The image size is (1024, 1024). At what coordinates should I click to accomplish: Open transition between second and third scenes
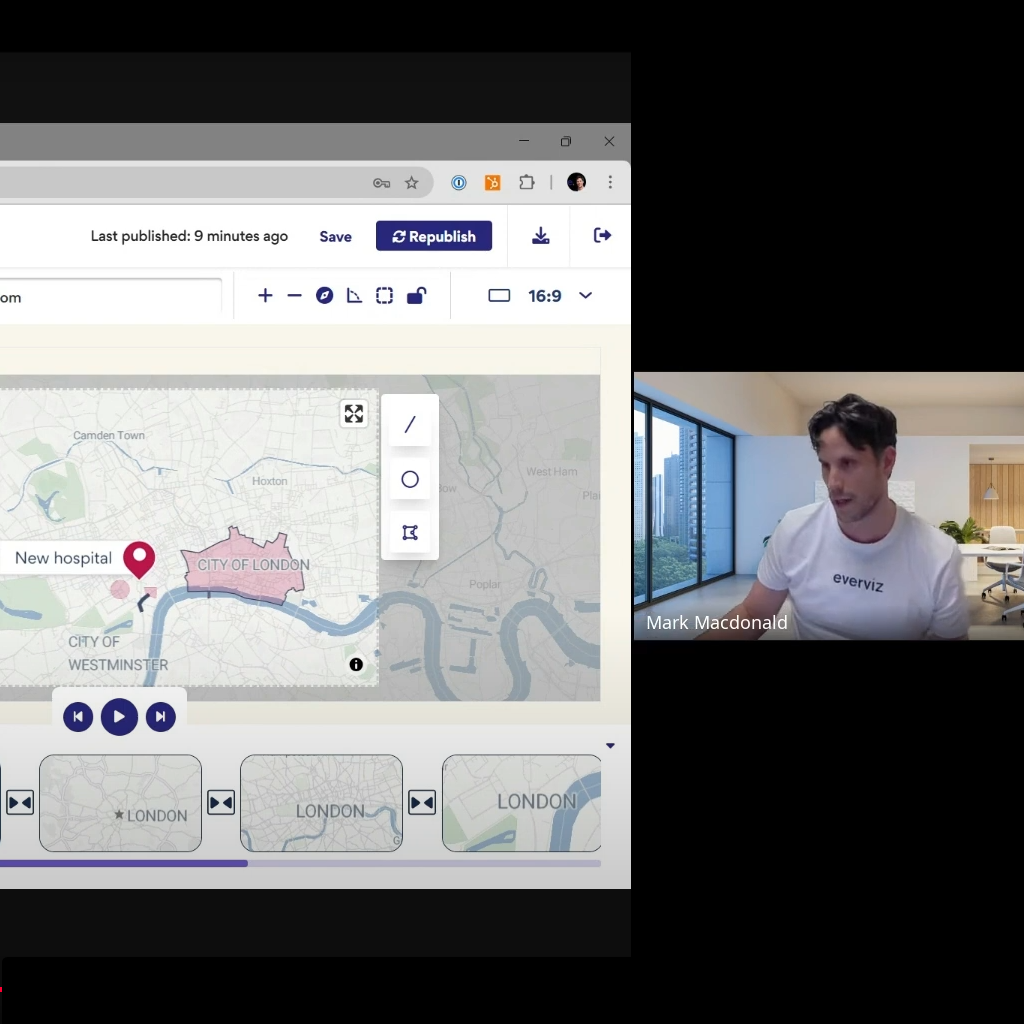click(x=422, y=803)
